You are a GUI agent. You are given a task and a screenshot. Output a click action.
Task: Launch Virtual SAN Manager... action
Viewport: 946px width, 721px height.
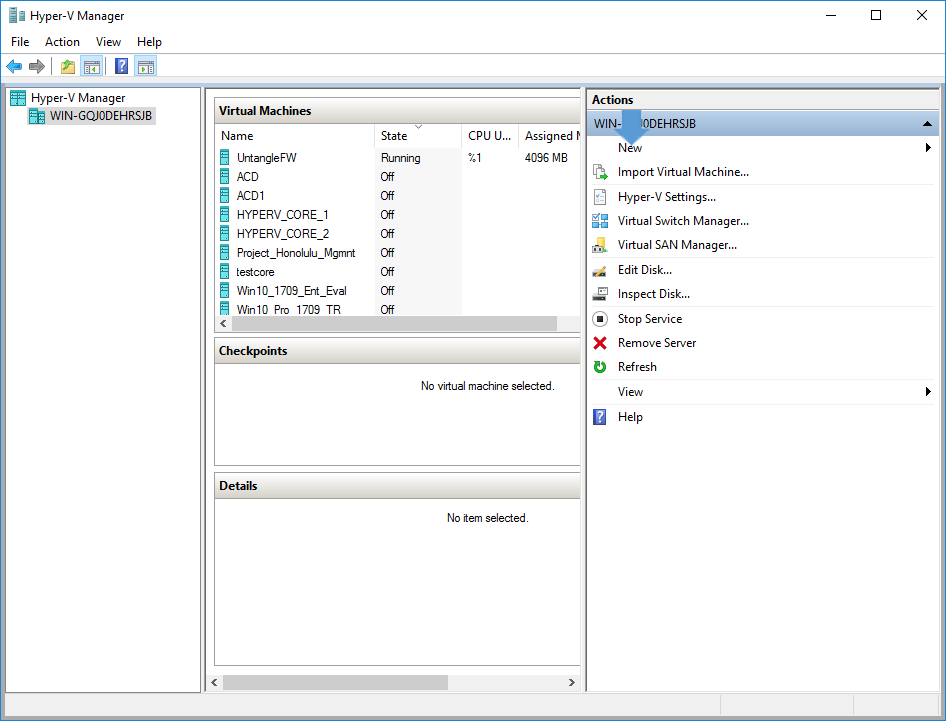(x=677, y=245)
